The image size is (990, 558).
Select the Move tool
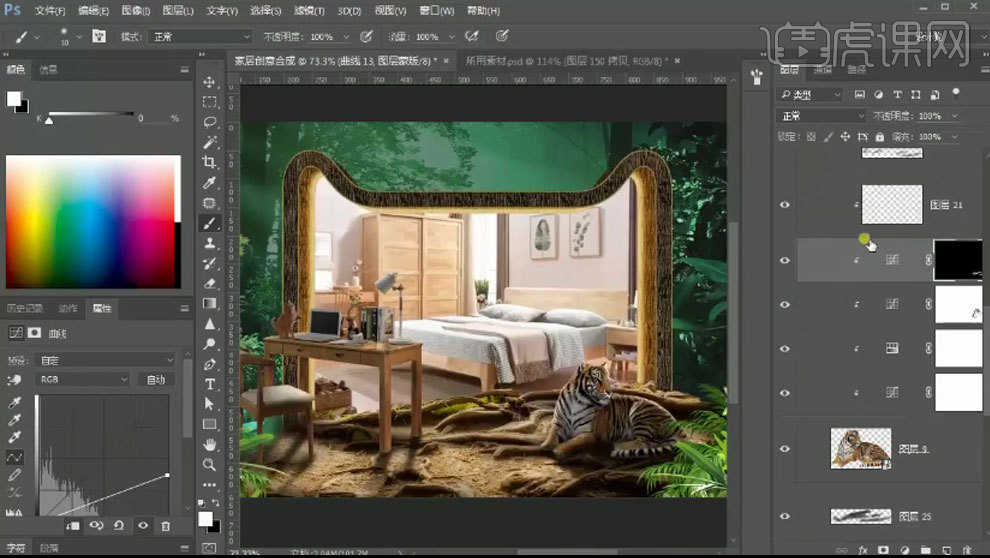pyautogui.click(x=209, y=82)
